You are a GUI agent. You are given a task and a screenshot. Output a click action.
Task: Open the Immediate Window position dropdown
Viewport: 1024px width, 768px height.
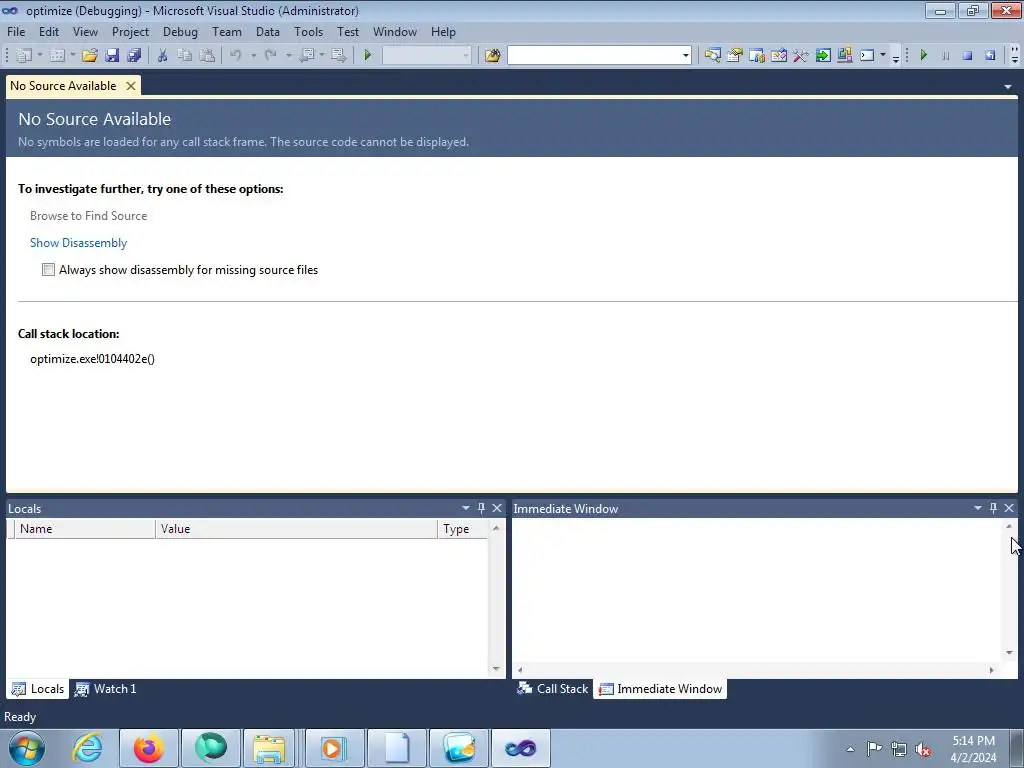coord(978,508)
